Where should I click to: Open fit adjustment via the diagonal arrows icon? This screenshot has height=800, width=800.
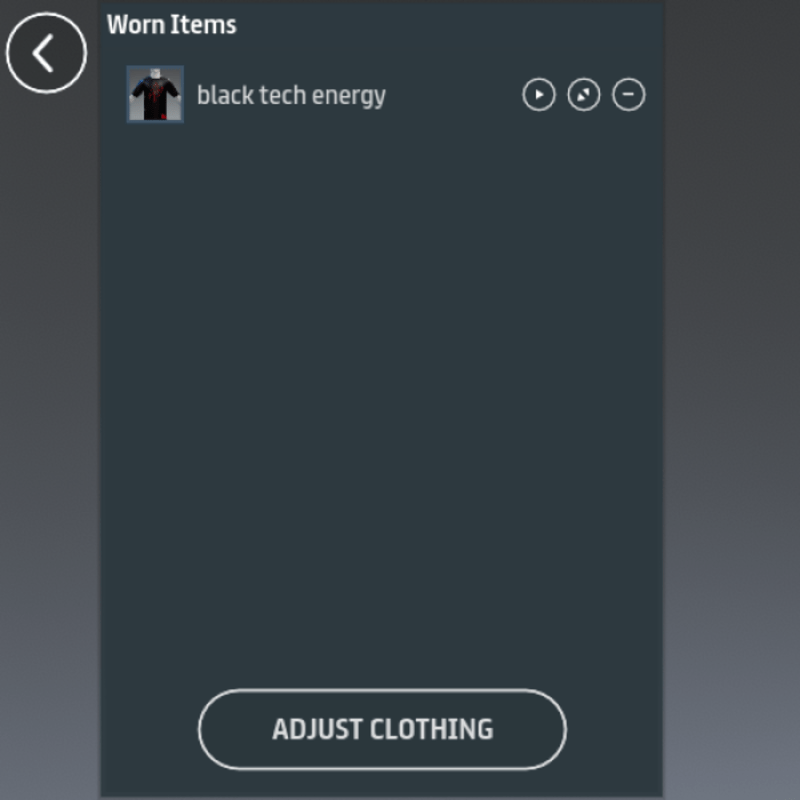pos(584,94)
